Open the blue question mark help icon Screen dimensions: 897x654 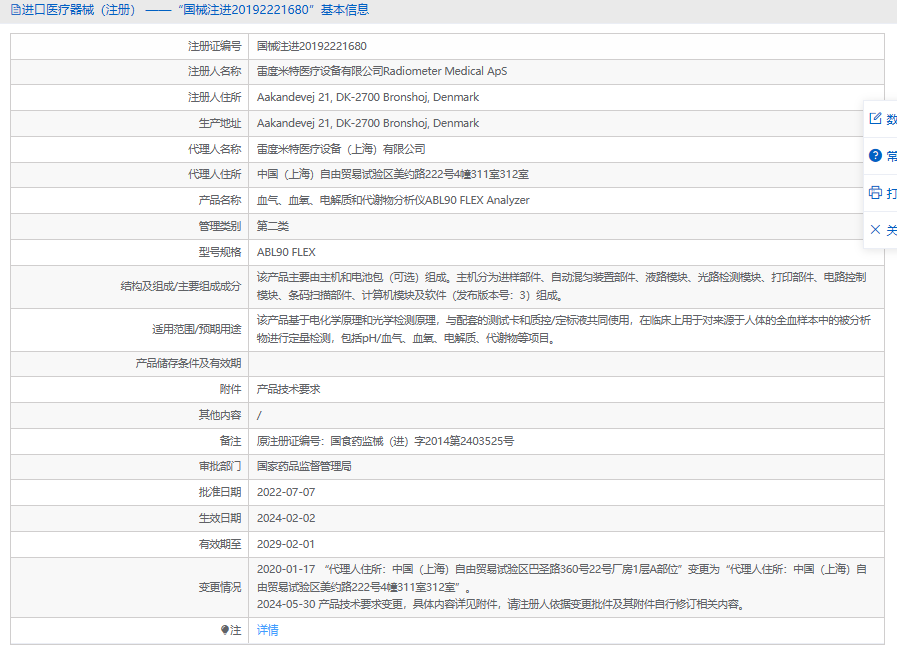(875, 155)
